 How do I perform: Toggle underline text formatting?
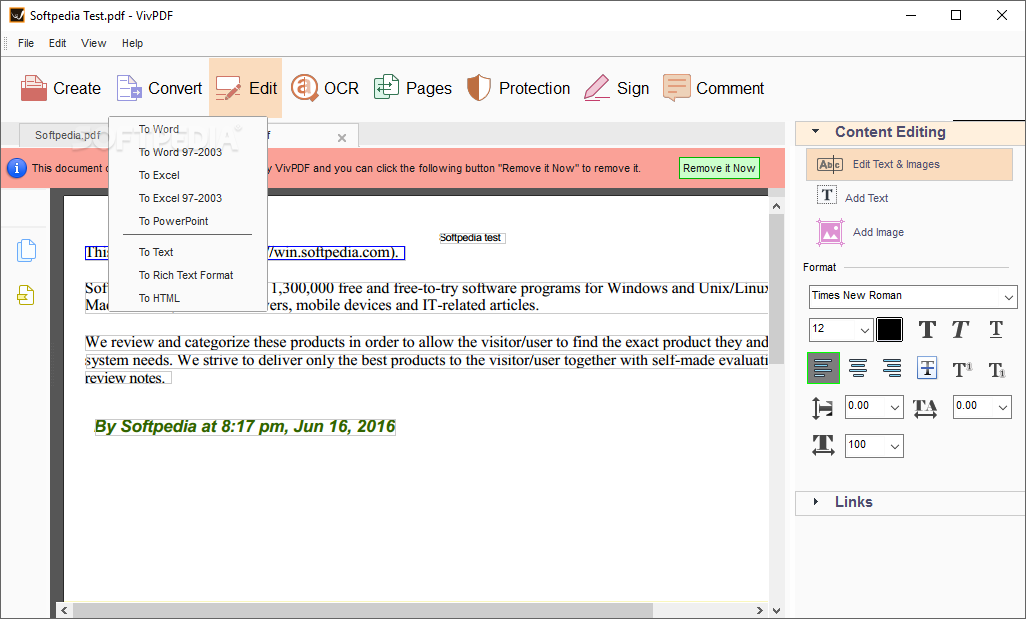point(996,329)
